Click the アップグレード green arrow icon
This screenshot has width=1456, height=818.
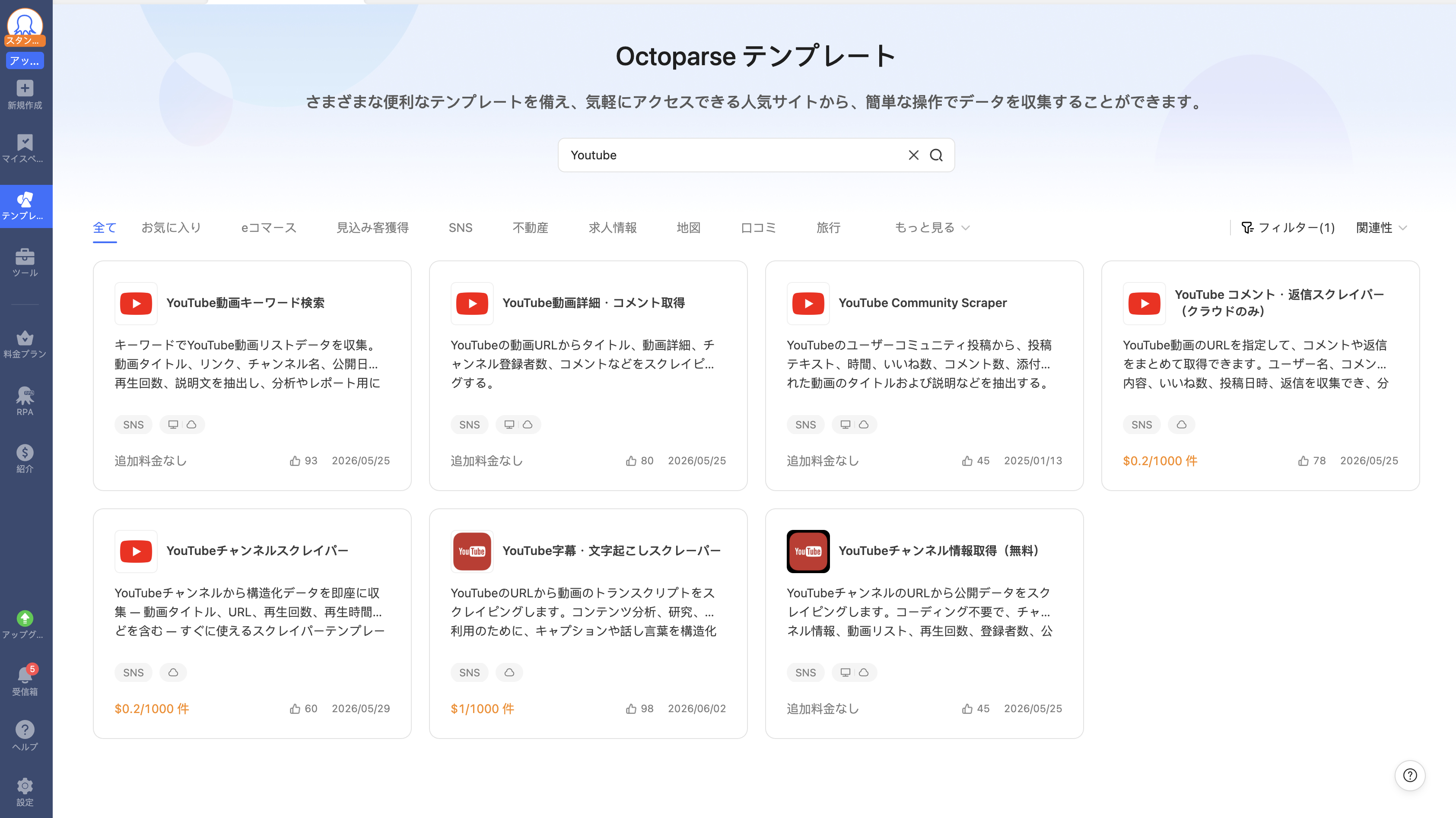[25, 618]
